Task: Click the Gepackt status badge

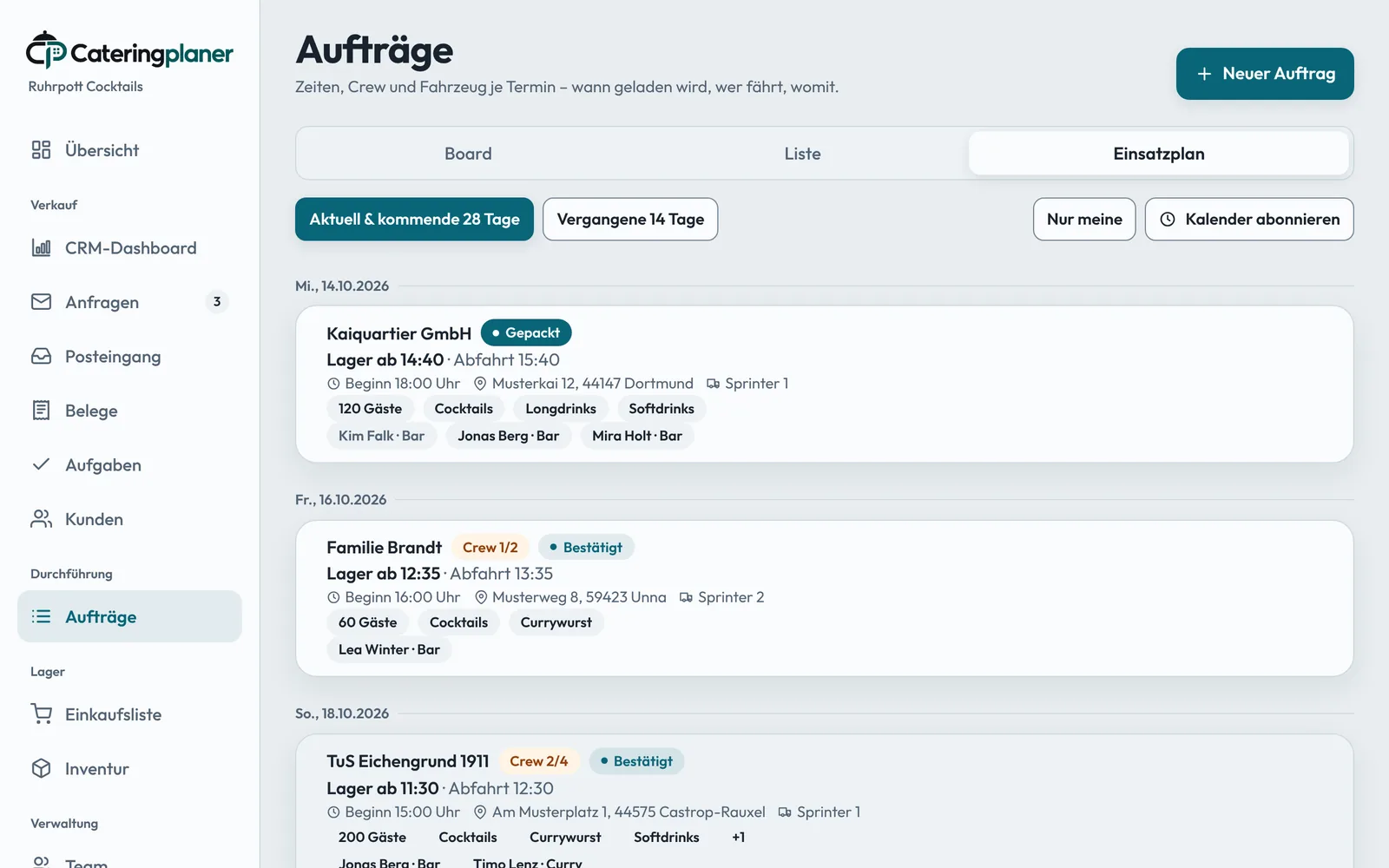Action: point(526,333)
